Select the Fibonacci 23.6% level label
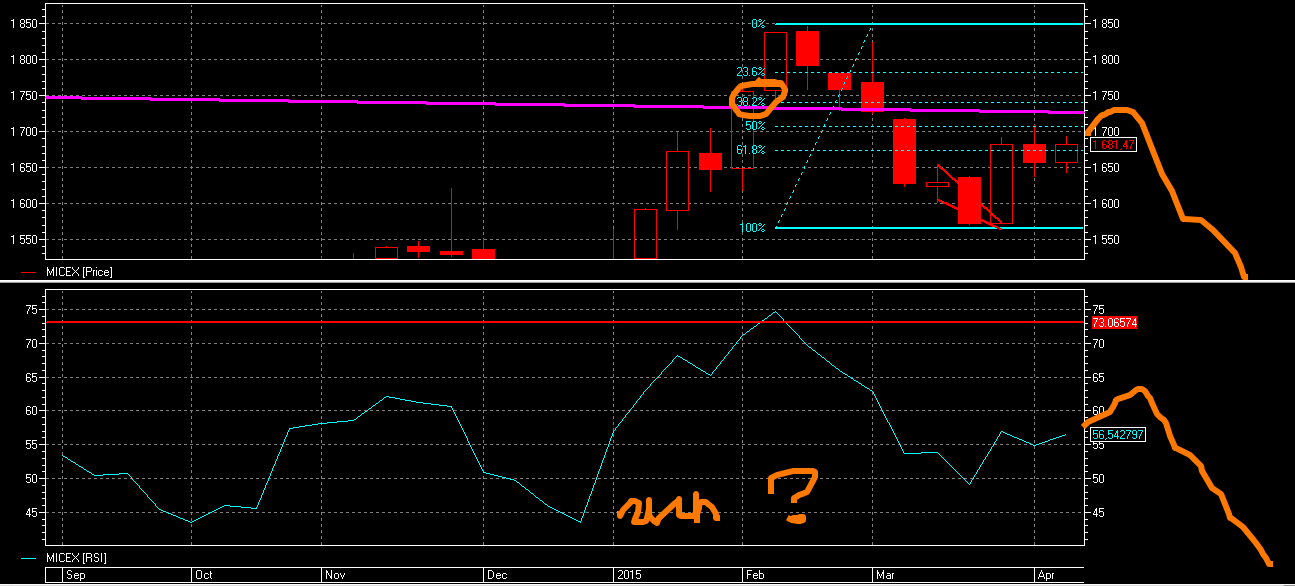1295x586 pixels. click(750, 72)
